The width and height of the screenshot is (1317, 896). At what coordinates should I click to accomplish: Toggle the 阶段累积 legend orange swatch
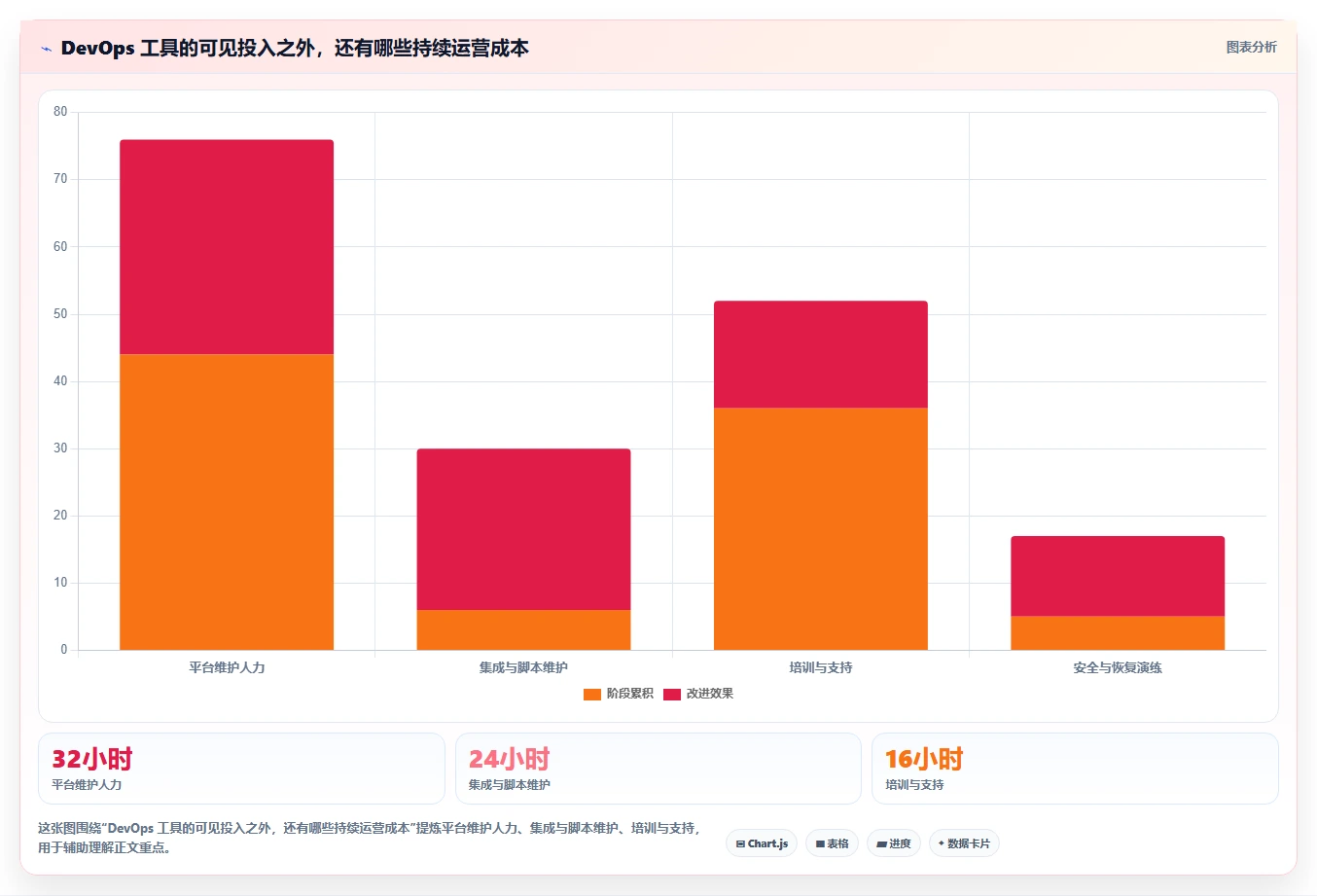[x=591, y=694]
